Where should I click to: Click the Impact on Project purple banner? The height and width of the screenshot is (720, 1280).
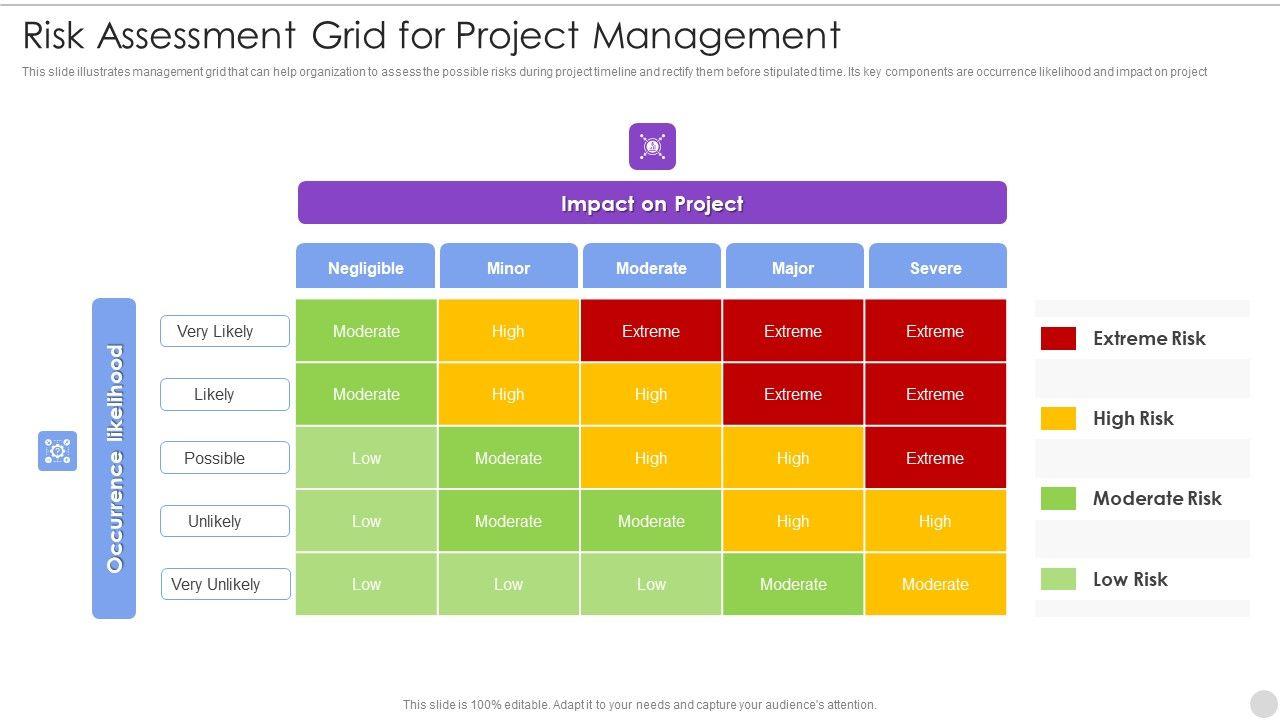coord(652,203)
